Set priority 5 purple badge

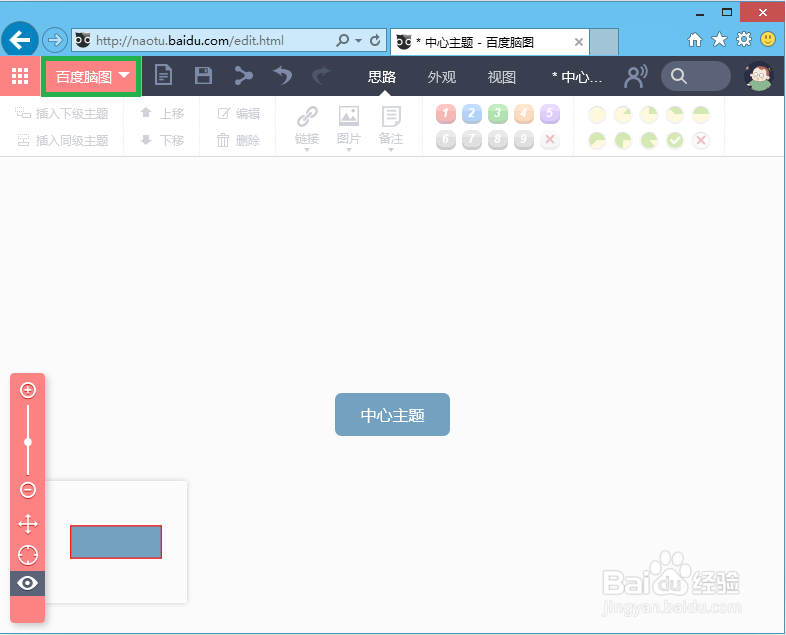coord(550,114)
